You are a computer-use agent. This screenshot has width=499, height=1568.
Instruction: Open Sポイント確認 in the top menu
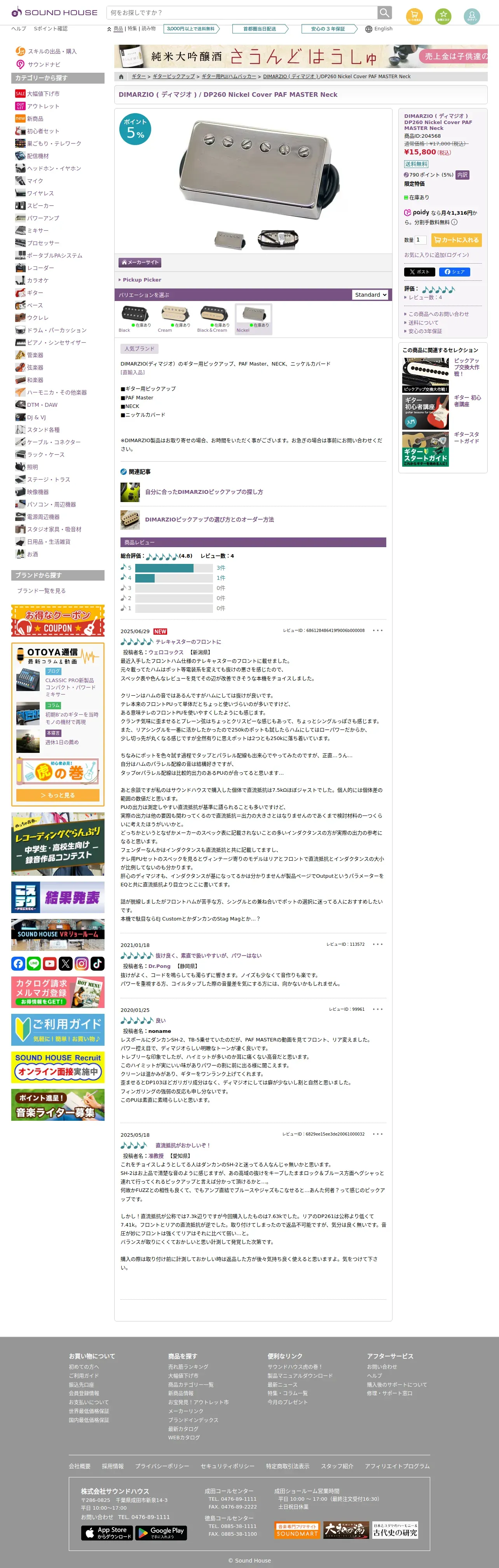click(x=51, y=29)
